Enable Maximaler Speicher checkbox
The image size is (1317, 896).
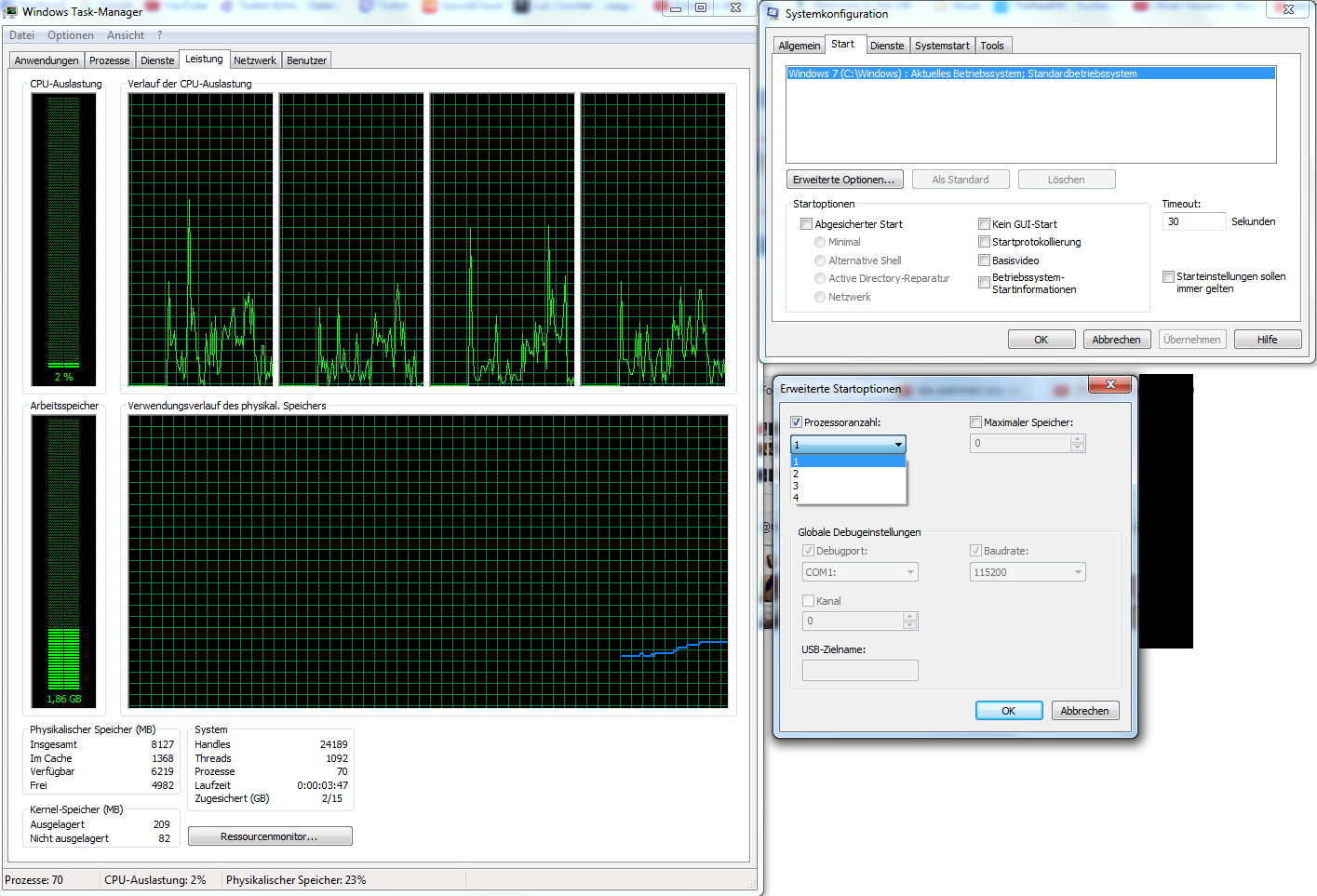(975, 422)
